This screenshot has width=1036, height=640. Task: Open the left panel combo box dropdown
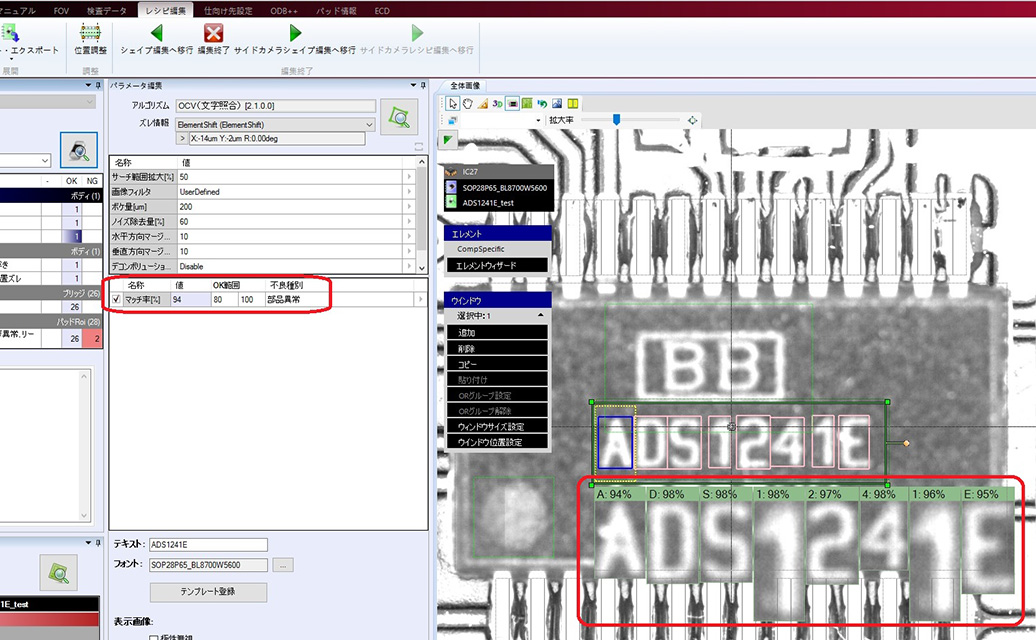(44, 160)
